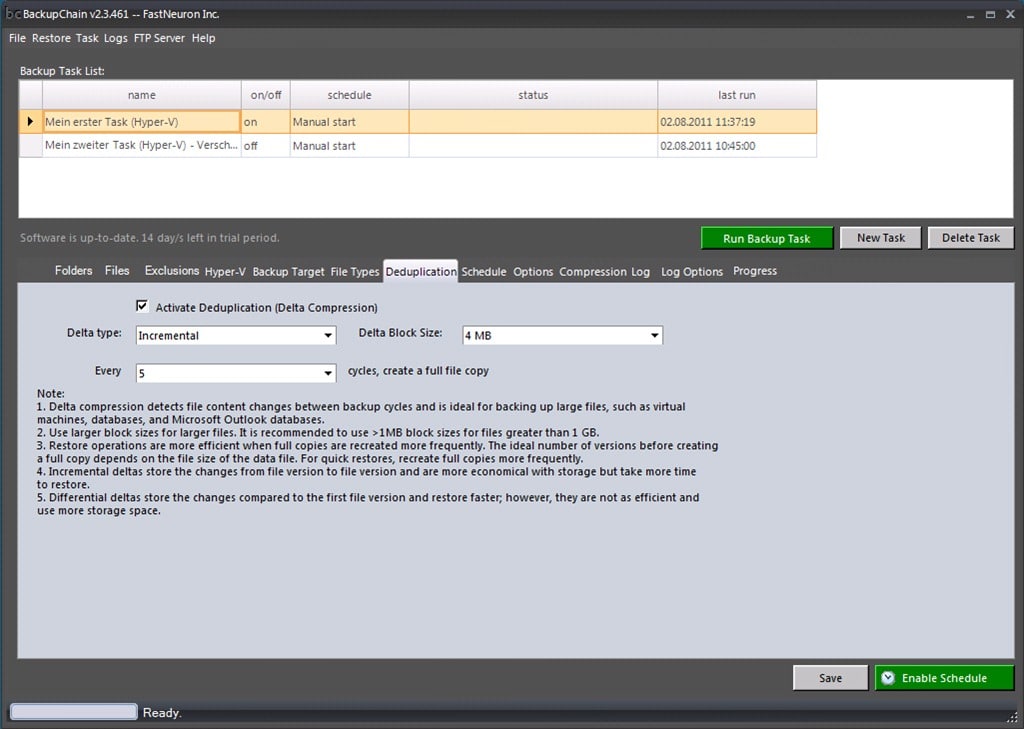The height and width of the screenshot is (729, 1024).
Task: Select the Mein erster Task (Hyper-V) cell
Action: (x=142, y=122)
